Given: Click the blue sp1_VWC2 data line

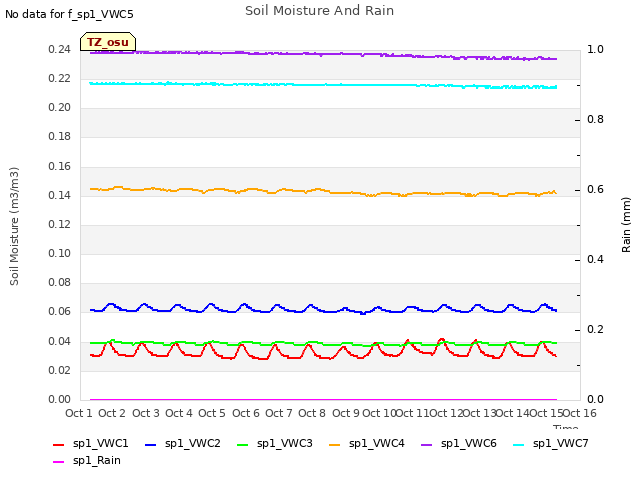Looking at the screenshot, I should (x=323, y=311).
